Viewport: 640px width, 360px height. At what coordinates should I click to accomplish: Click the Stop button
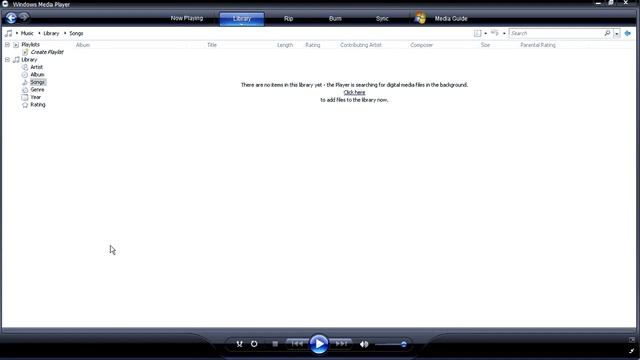pos(275,344)
